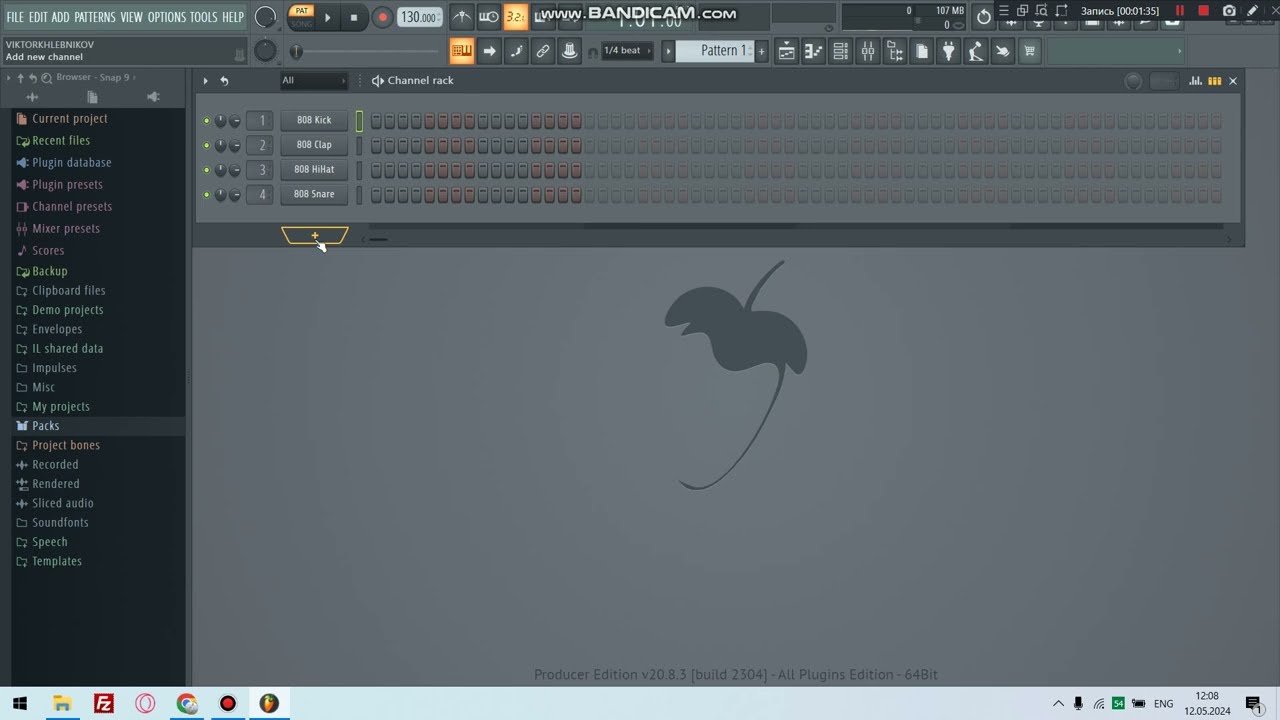Image resolution: width=1280 pixels, height=720 pixels.
Task: Open the EDIT menu
Action: tap(38, 17)
